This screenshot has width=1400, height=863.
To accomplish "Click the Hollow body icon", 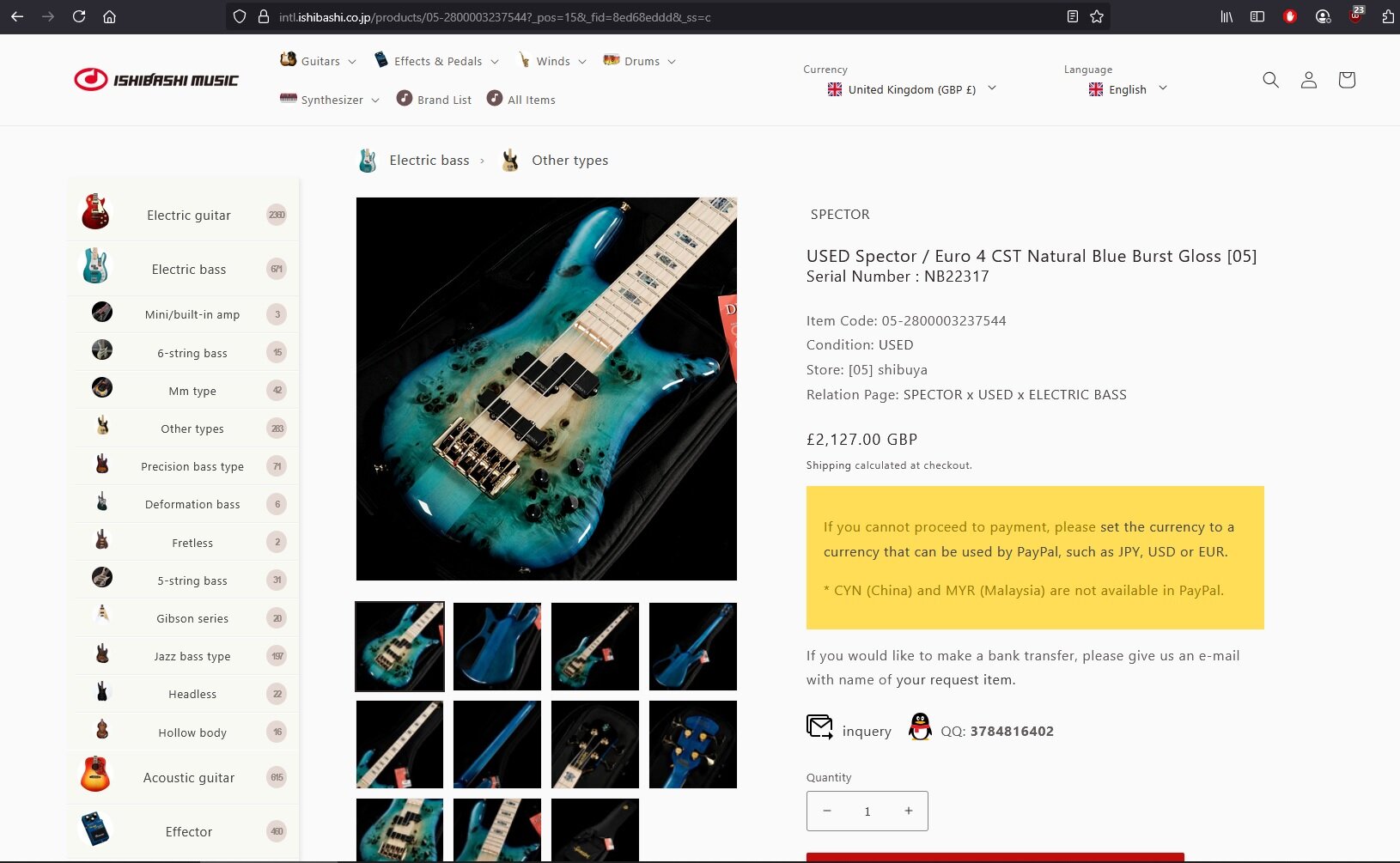I will click(x=102, y=729).
